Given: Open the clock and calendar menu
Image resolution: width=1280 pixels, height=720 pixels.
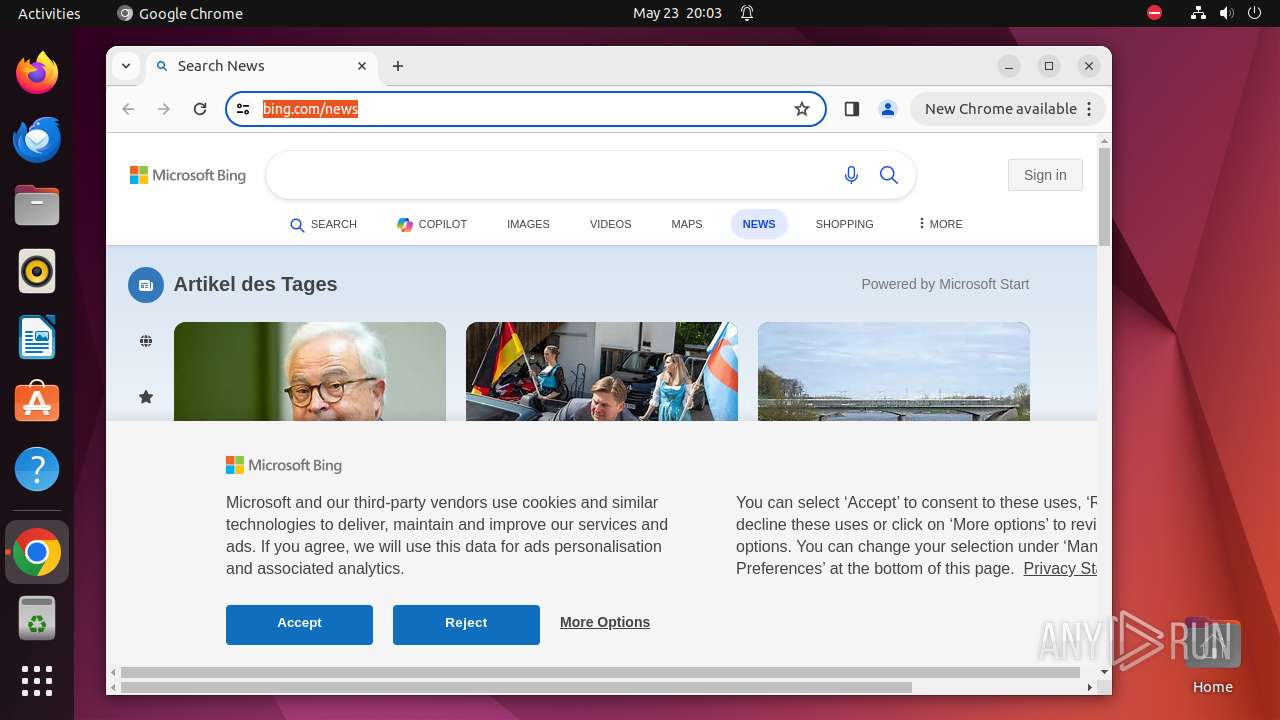Looking at the screenshot, I should point(677,13).
